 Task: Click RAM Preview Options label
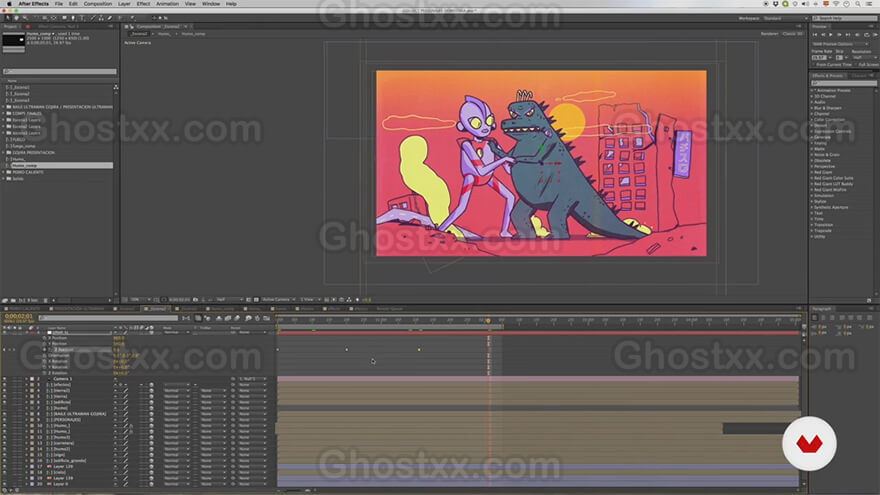(833, 44)
